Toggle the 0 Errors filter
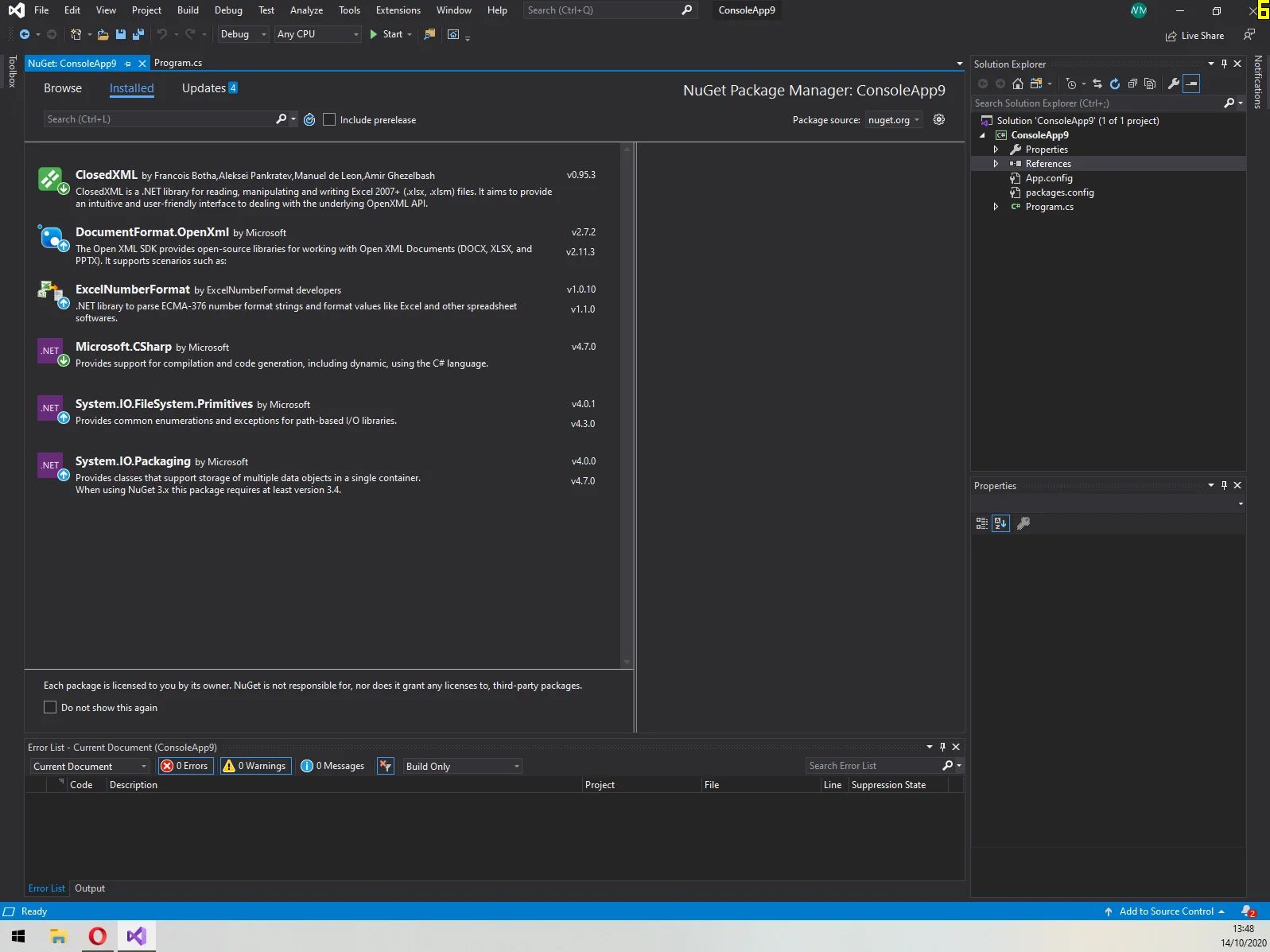Viewport: 1270px width, 952px height. pyautogui.click(x=184, y=766)
